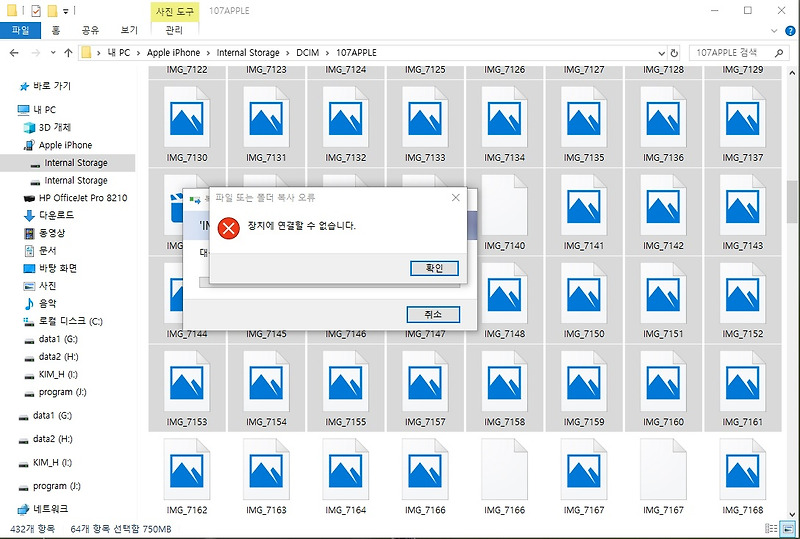Switch to the large icons view in the status bar
The width and height of the screenshot is (800, 539).
click(788, 529)
